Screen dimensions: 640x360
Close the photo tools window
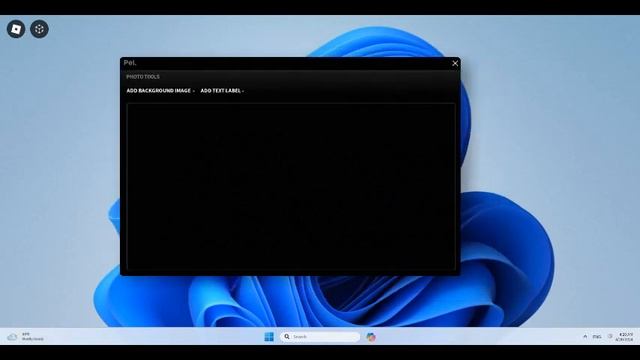point(455,63)
